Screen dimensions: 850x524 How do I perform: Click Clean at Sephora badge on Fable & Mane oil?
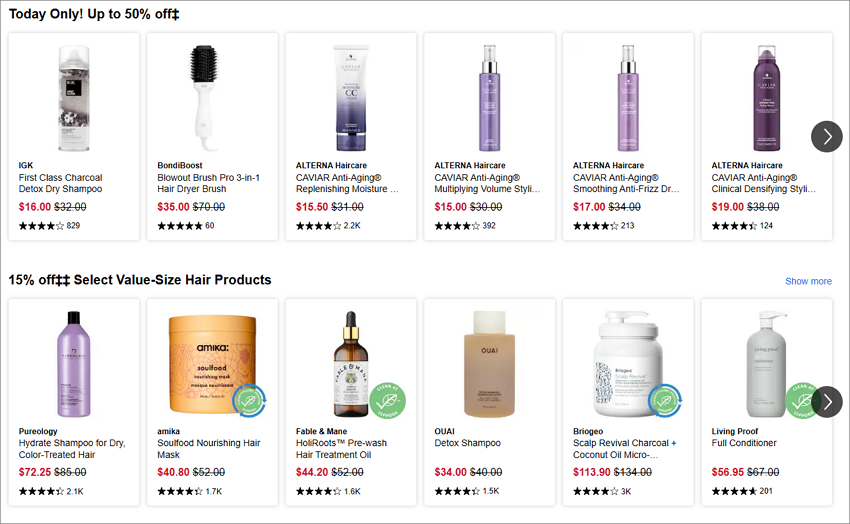click(388, 401)
